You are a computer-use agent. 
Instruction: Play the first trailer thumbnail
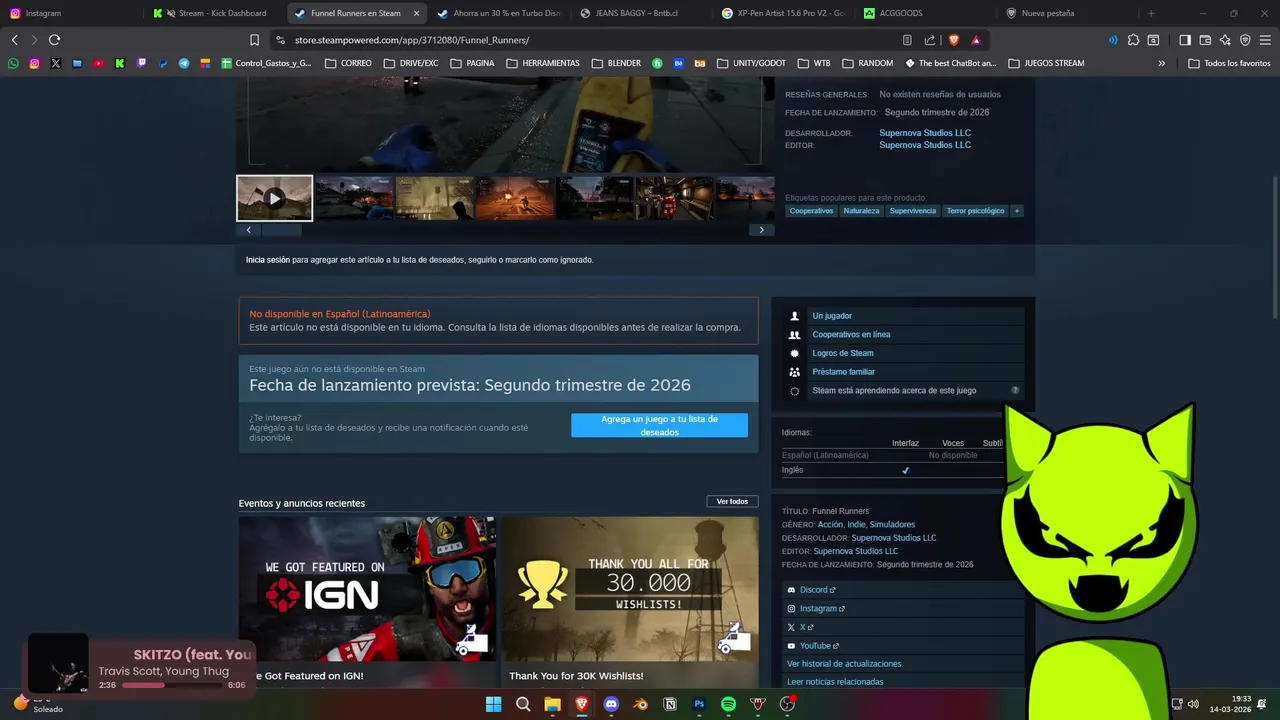[x=274, y=198]
